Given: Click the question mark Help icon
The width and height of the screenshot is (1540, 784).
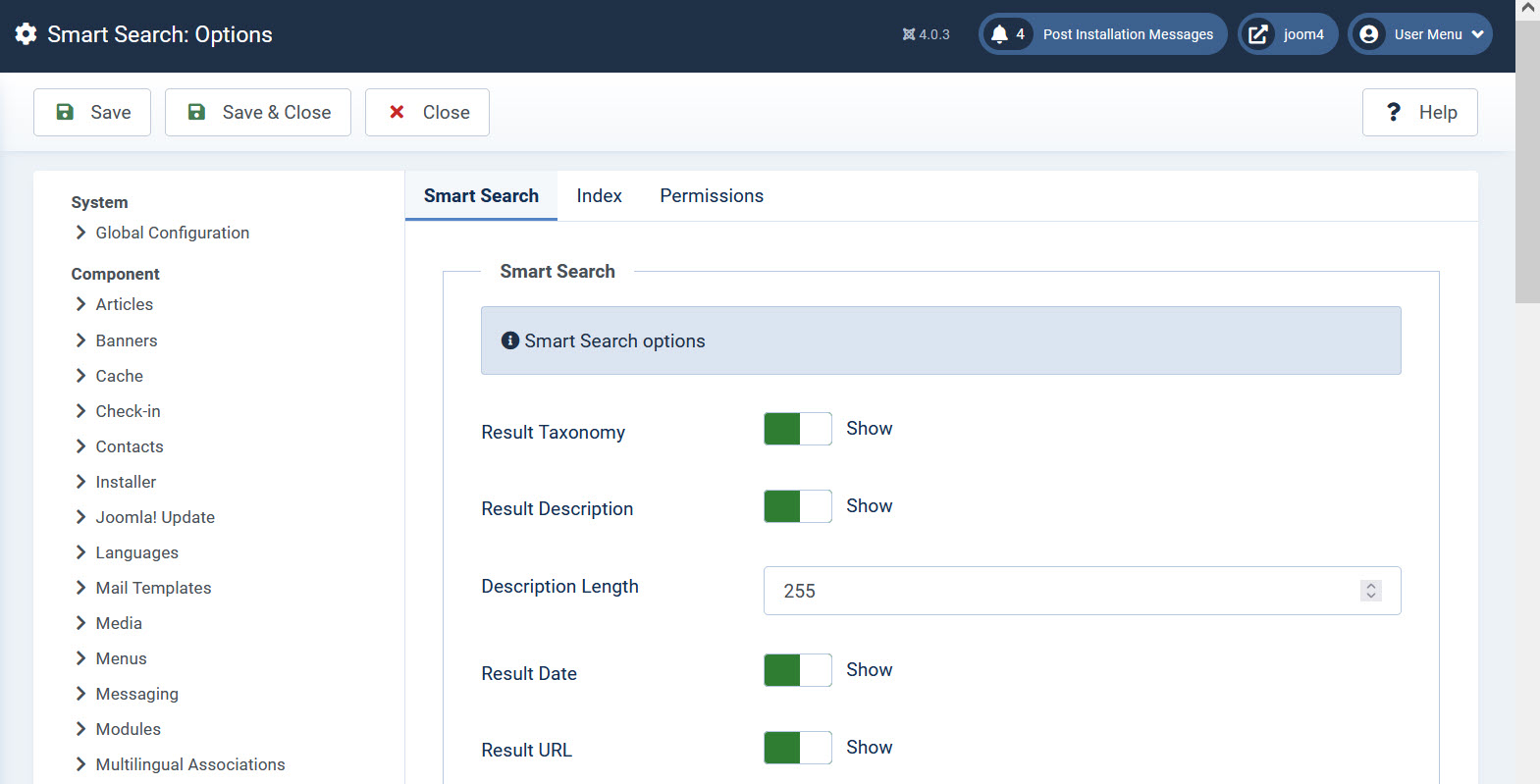Looking at the screenshot, I should coord(1393,112).
